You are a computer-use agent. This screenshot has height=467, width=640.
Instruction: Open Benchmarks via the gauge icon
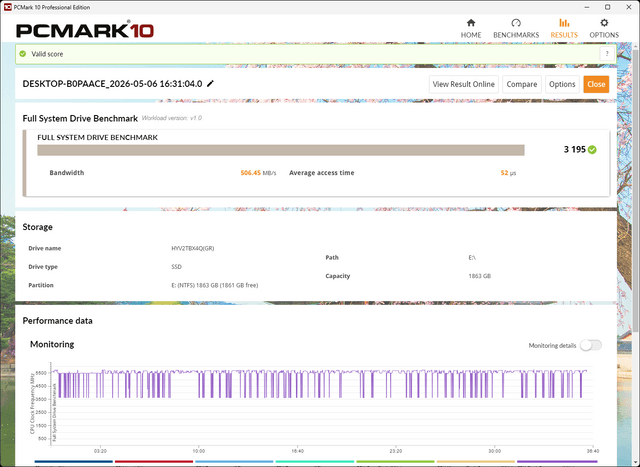[516, 23]
